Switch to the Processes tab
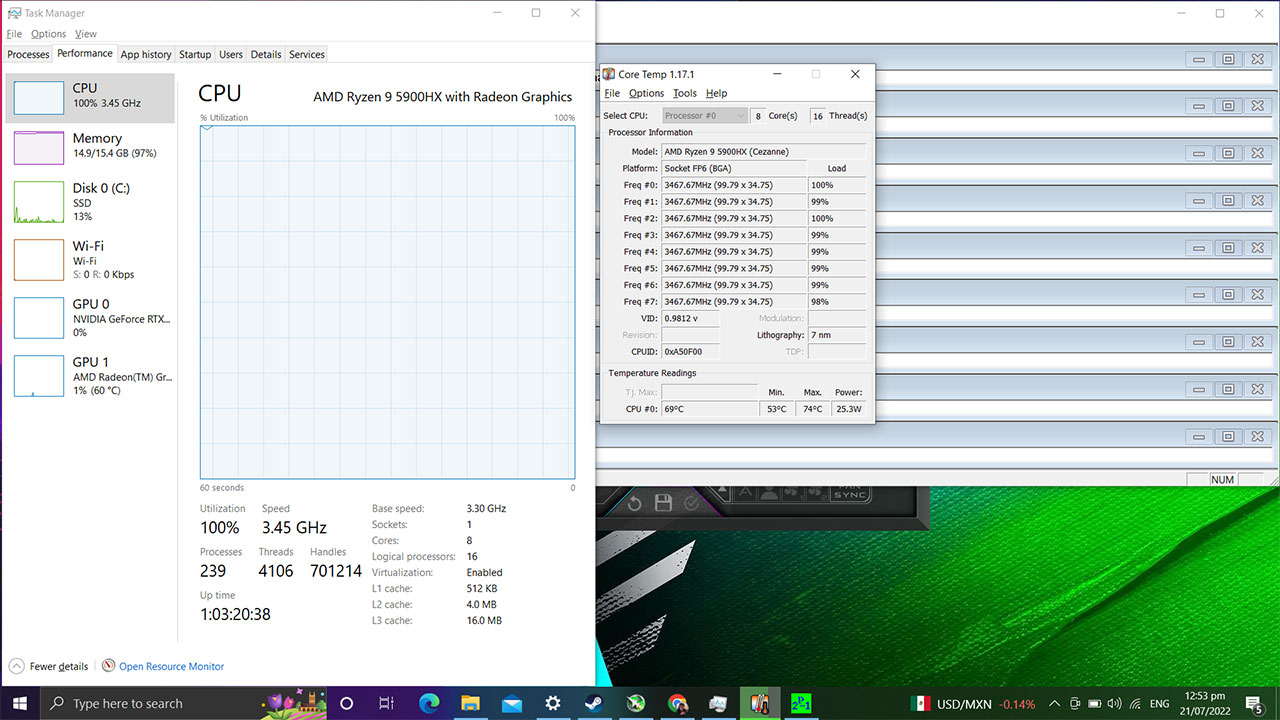This screenshot has width=1280, height=720. pos(28,55)
